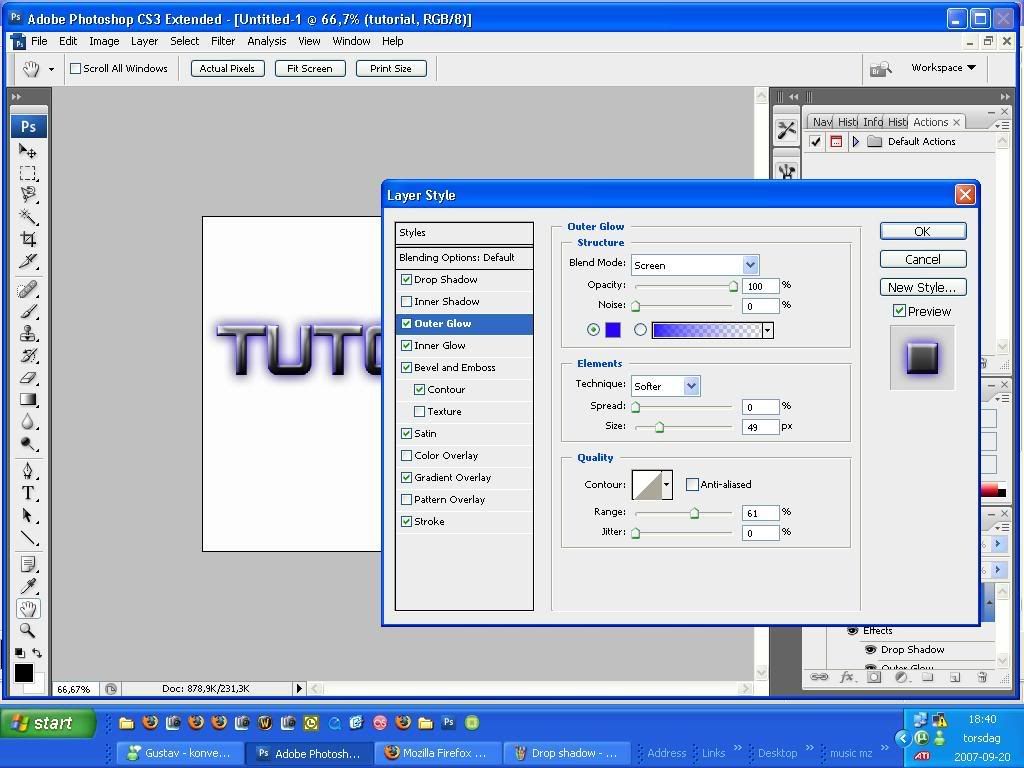Enable the Color Overlay checkbox
This screenshot has width=1024, height=768.
(406, 456)
